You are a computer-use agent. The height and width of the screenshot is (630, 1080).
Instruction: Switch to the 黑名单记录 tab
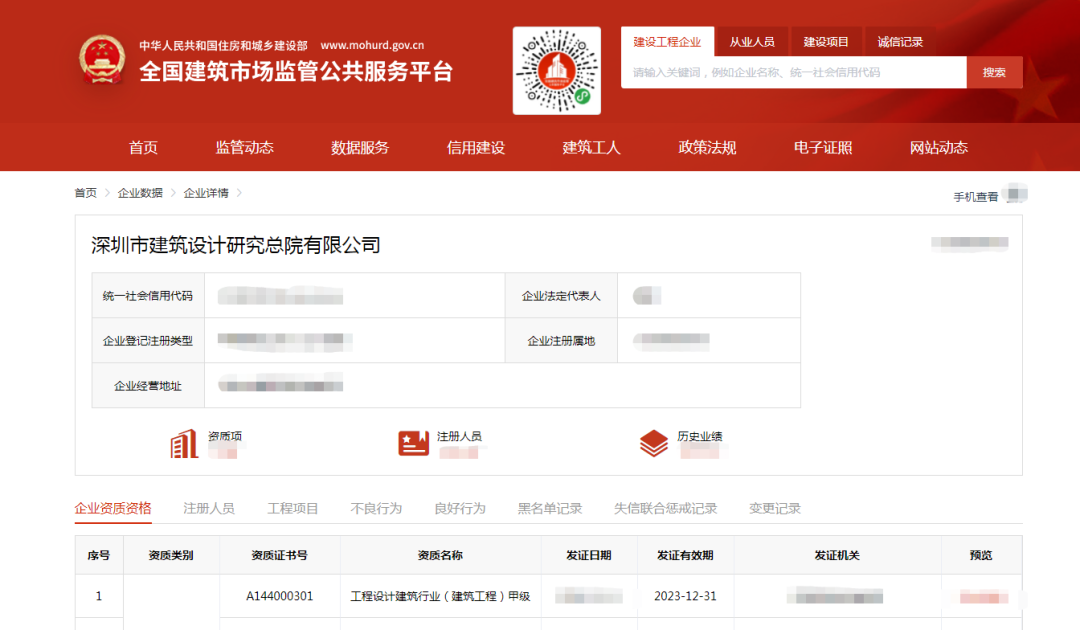550,508
